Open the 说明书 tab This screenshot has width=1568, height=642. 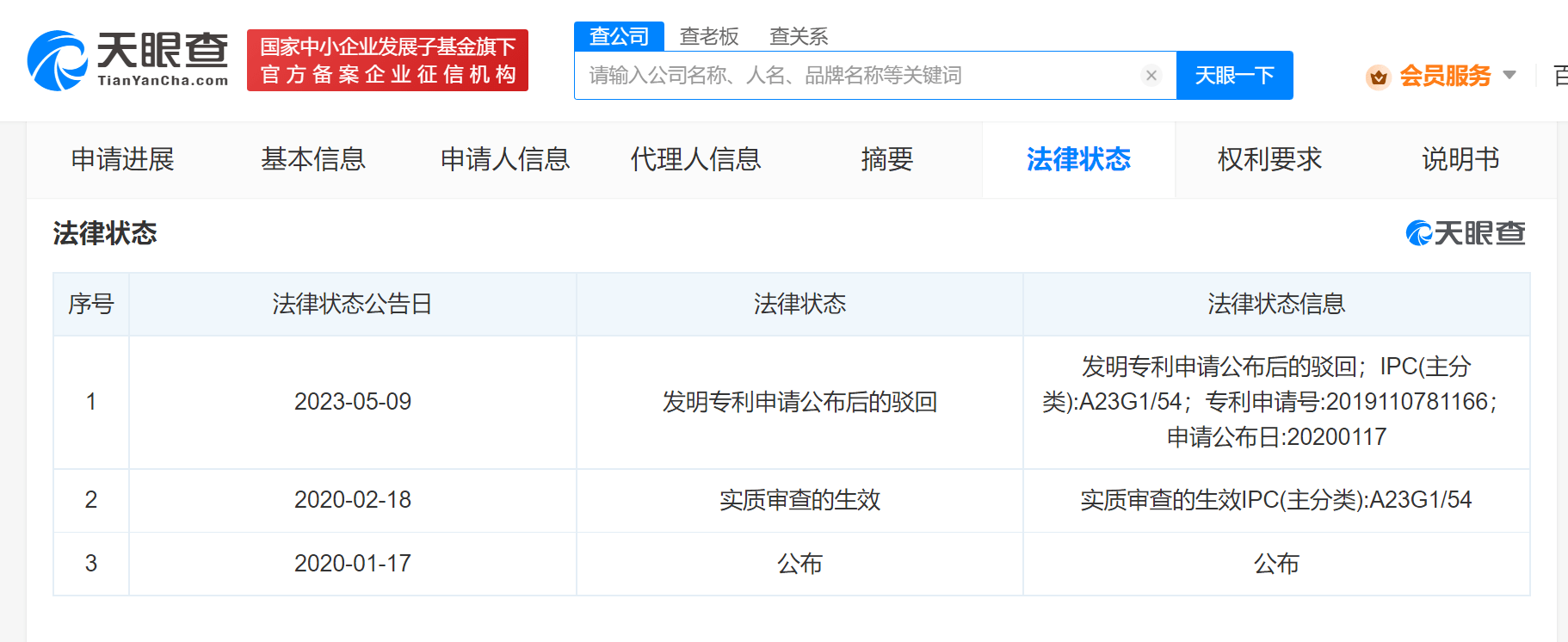1460,159
